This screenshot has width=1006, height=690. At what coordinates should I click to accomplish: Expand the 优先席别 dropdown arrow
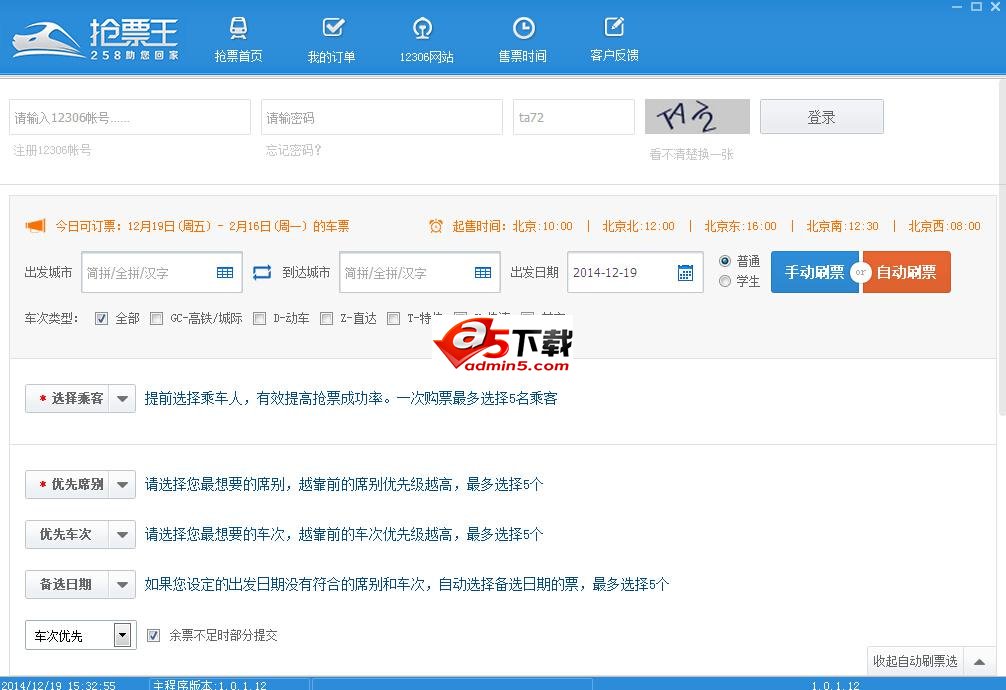pos(123,485)
